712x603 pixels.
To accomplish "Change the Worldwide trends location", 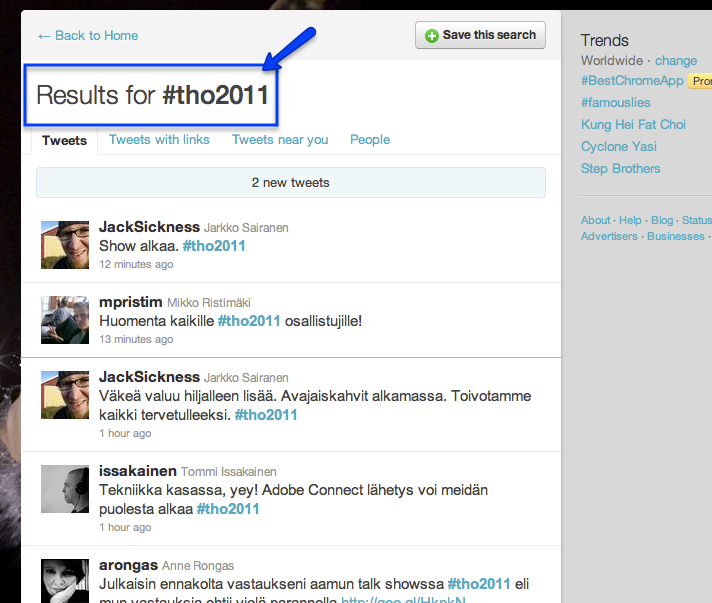I will tap(676, 61).
